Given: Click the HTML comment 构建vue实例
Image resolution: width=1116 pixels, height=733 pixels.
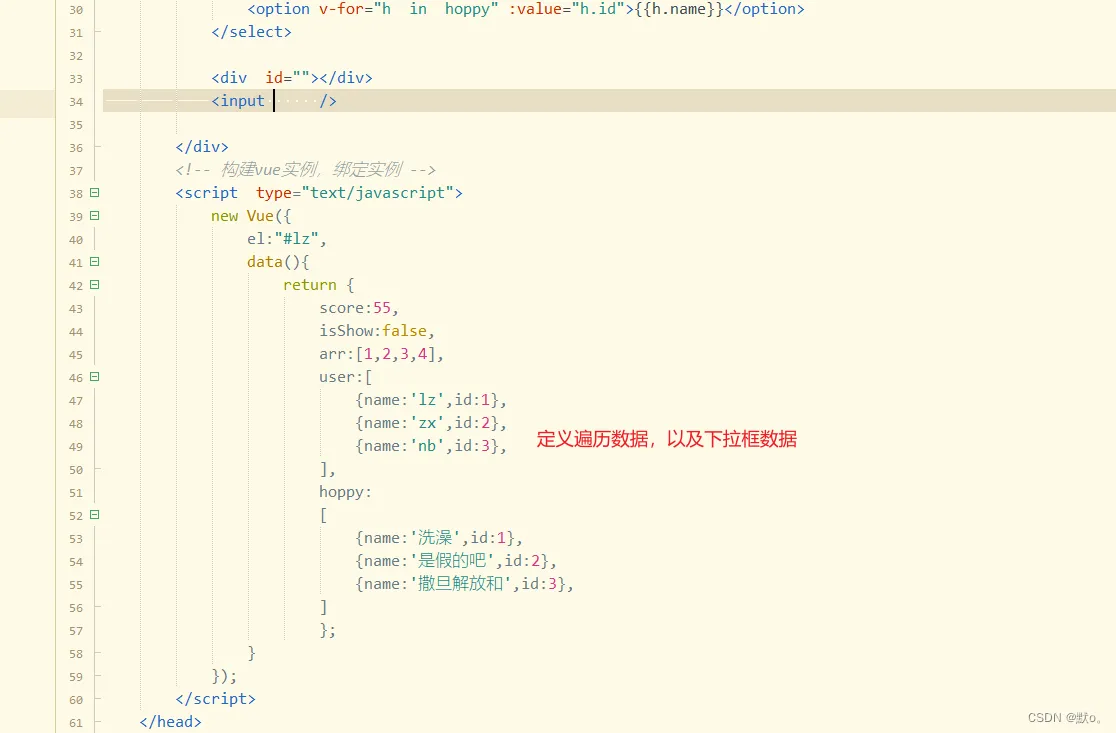Looking at the screenshot, I should tap(305, 169).
